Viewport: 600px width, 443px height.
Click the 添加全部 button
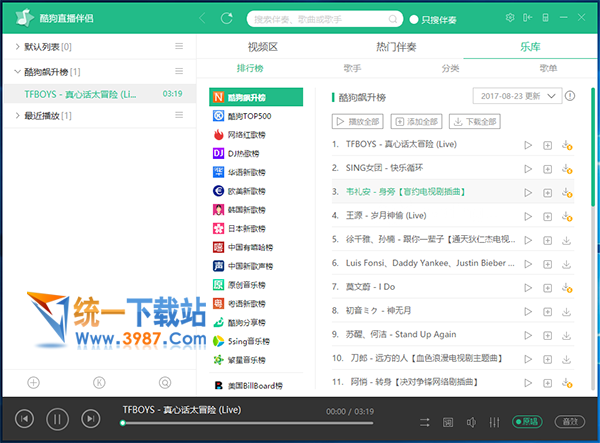(416, 122)
